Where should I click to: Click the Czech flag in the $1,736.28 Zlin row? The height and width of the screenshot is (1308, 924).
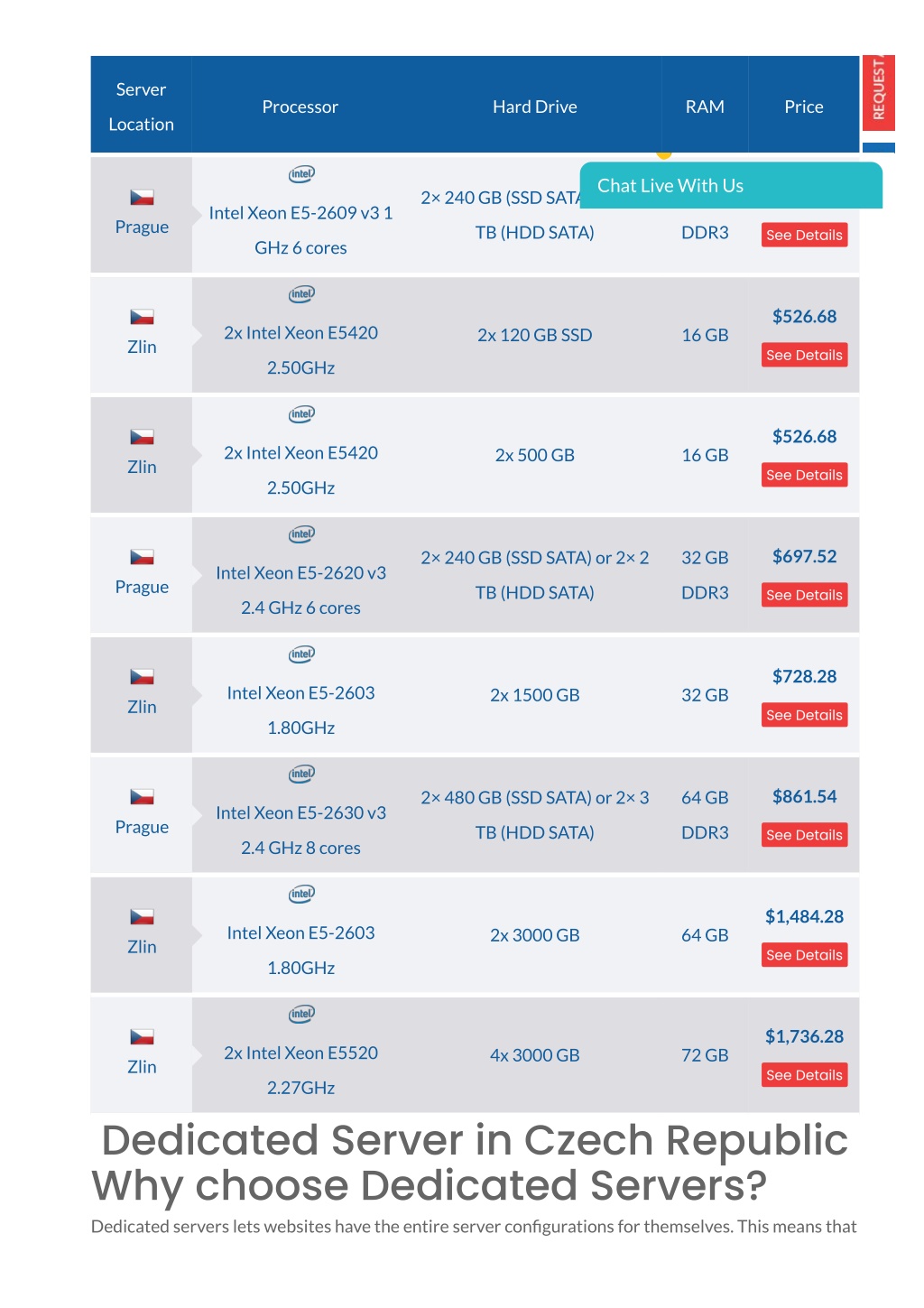click(x=142, y=1037)
